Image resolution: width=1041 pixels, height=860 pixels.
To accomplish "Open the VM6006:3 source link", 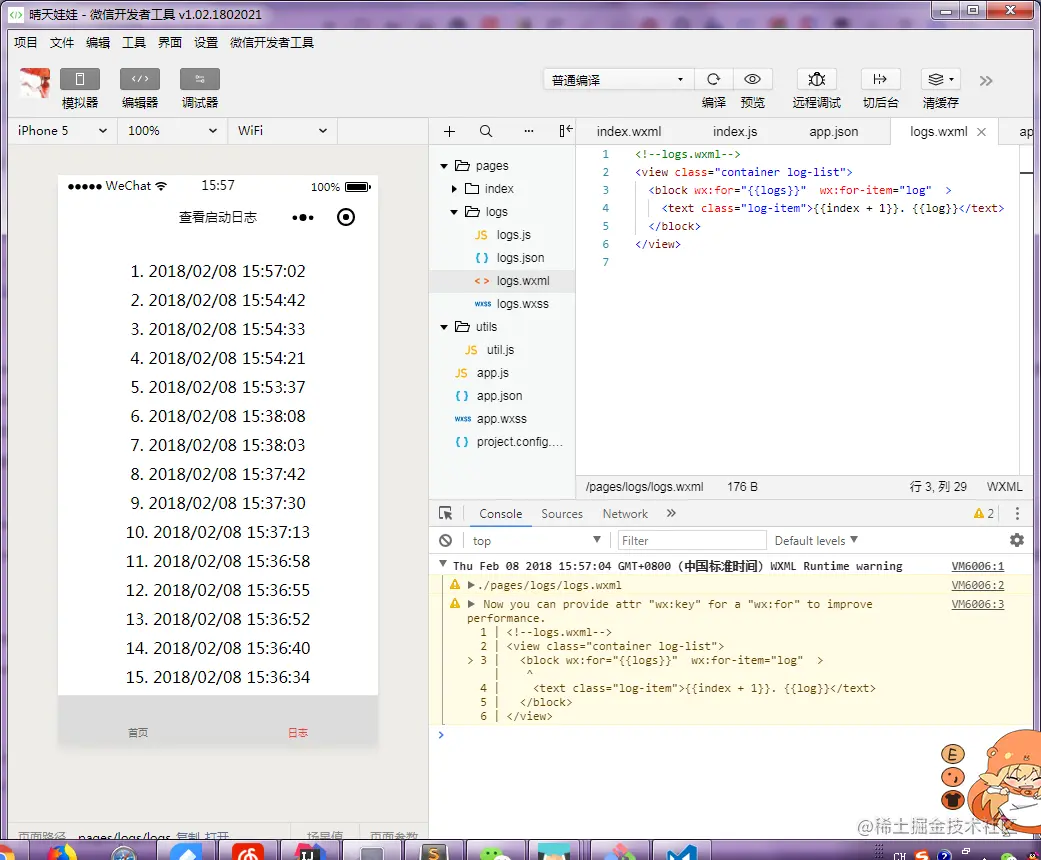I will click(x=978, y=604).
